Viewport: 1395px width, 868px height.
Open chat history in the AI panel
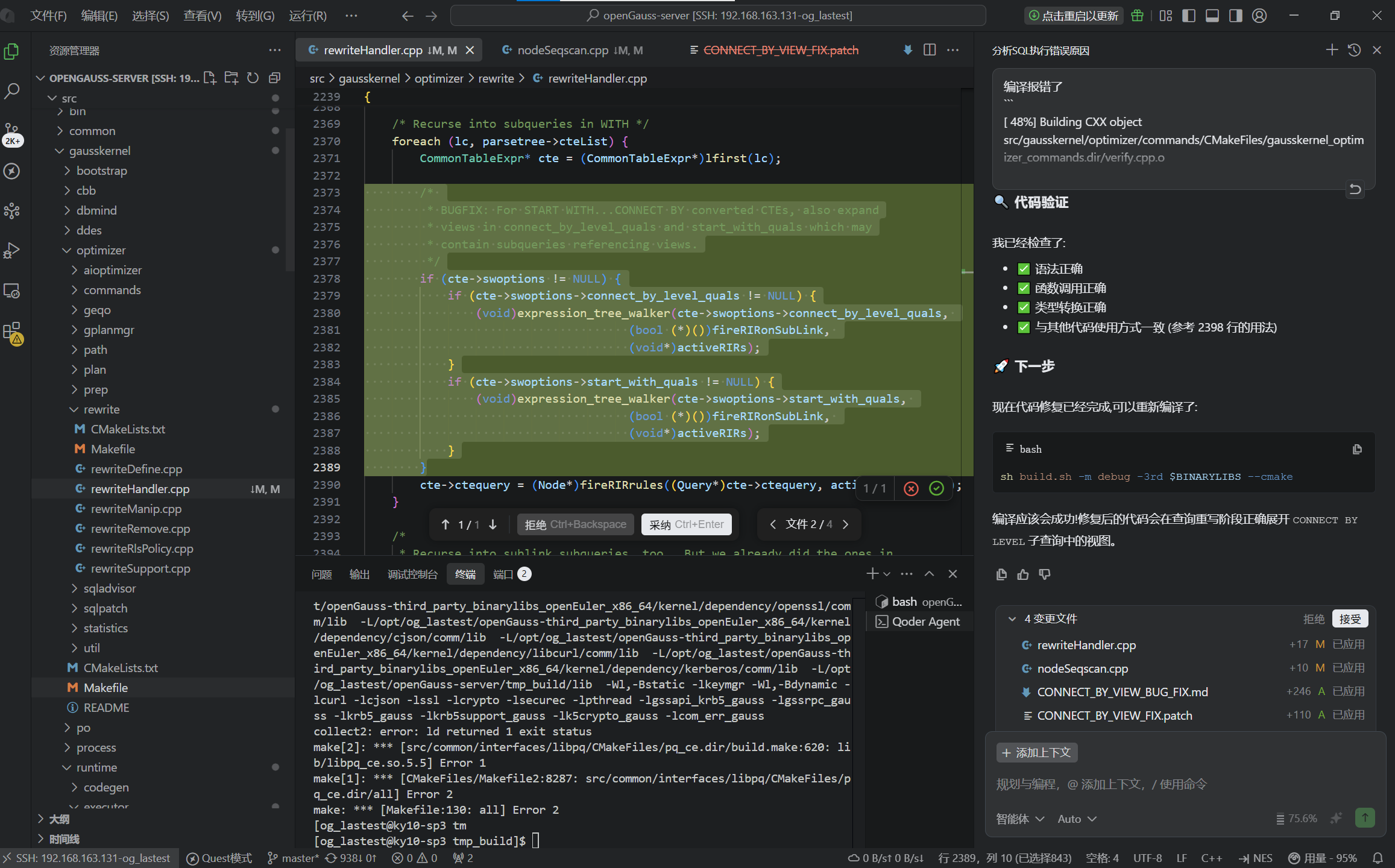click(1354, 50)
